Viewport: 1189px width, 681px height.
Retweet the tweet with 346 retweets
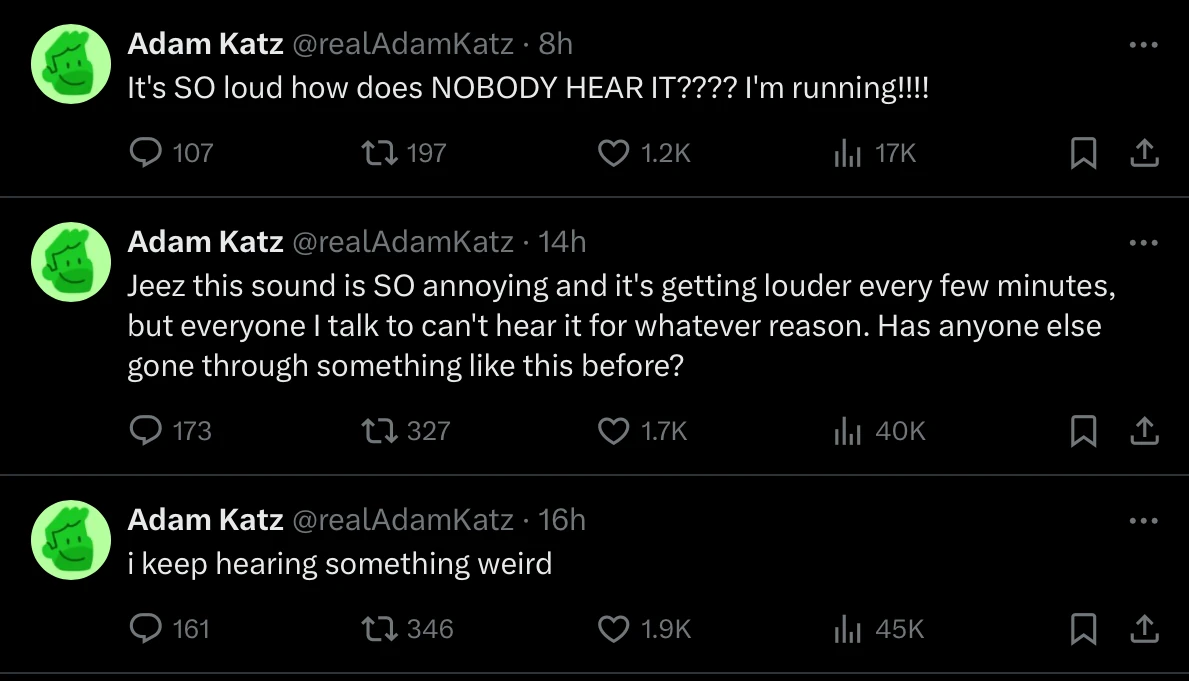(380, 629)
